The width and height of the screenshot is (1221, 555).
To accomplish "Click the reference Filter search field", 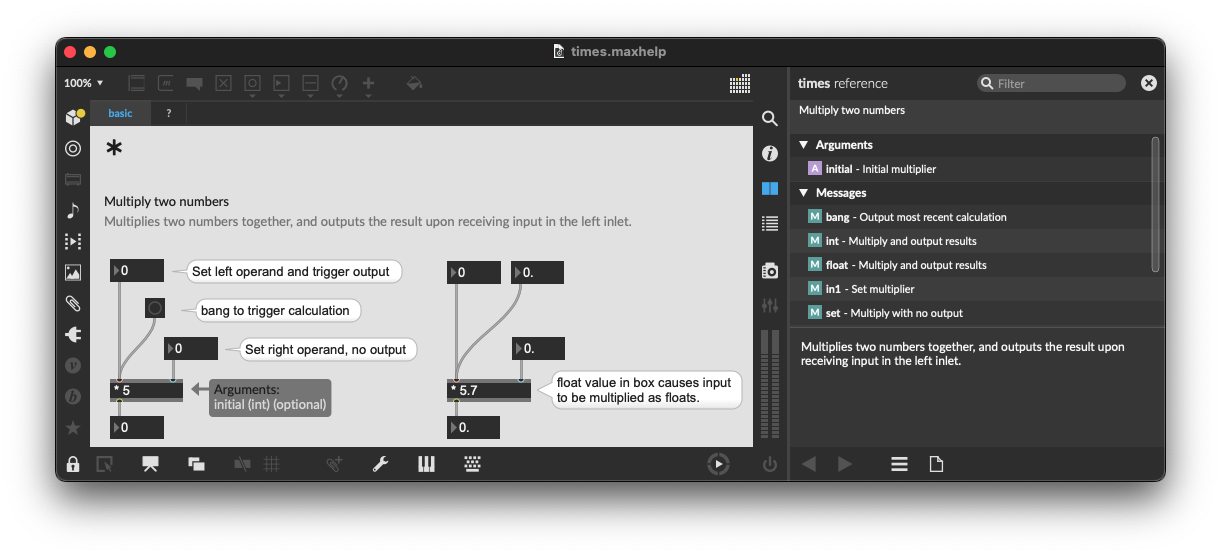I will [x=1053, y=83].
